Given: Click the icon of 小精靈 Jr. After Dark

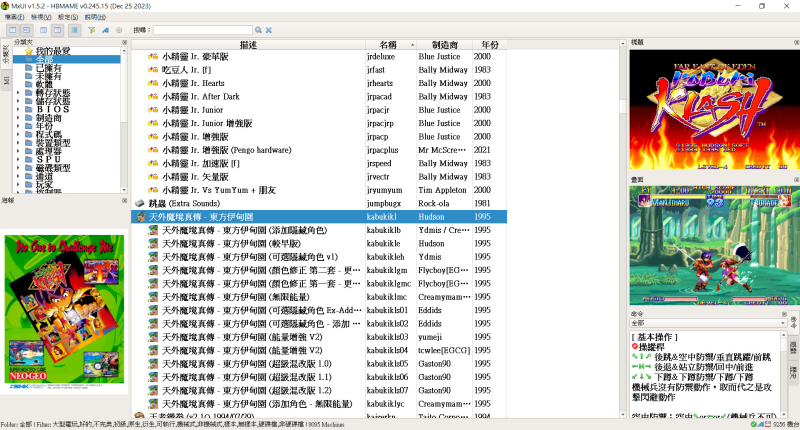Looking at the screenshot, I should pos(153,96).
